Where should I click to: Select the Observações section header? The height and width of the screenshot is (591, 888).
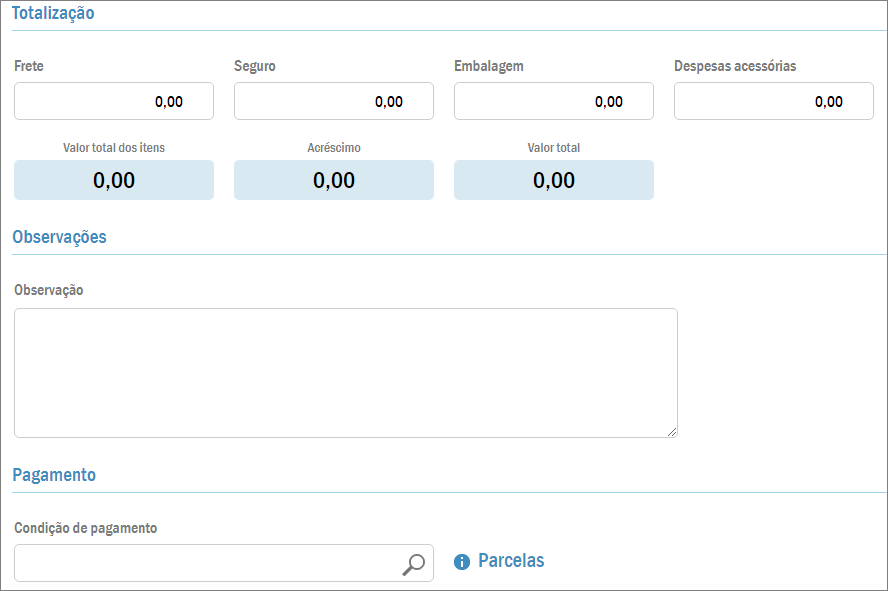coord(59,237)
